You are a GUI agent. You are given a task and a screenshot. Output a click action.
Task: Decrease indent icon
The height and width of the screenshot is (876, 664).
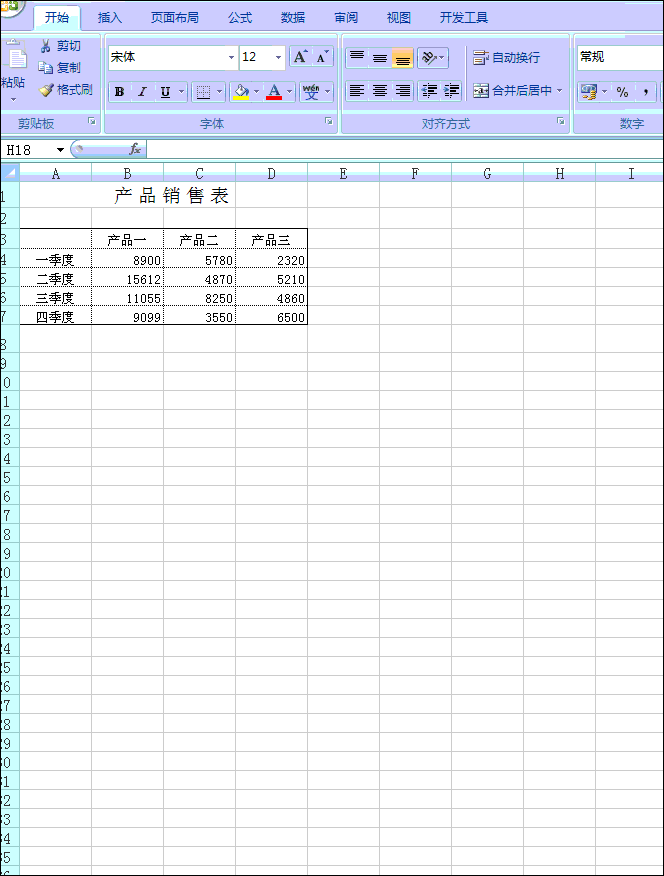(x=429, y=91)
